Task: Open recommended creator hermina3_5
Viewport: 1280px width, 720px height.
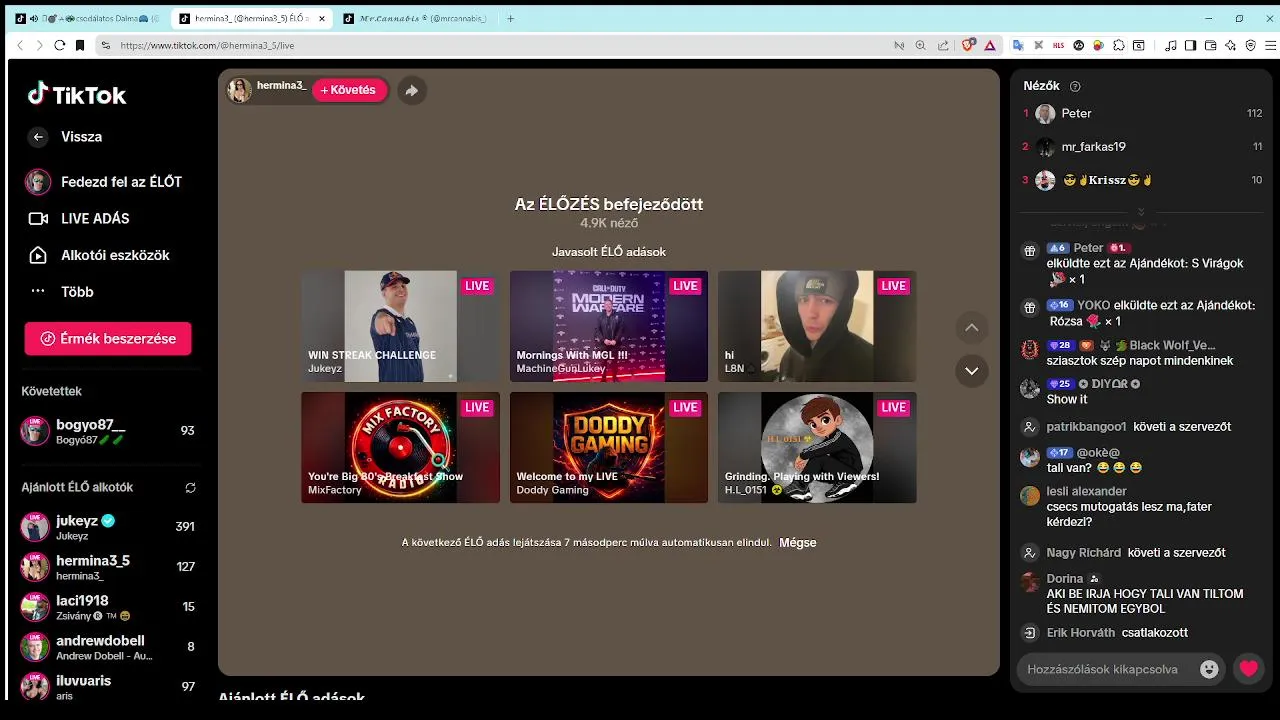Action: coord(108,567)
